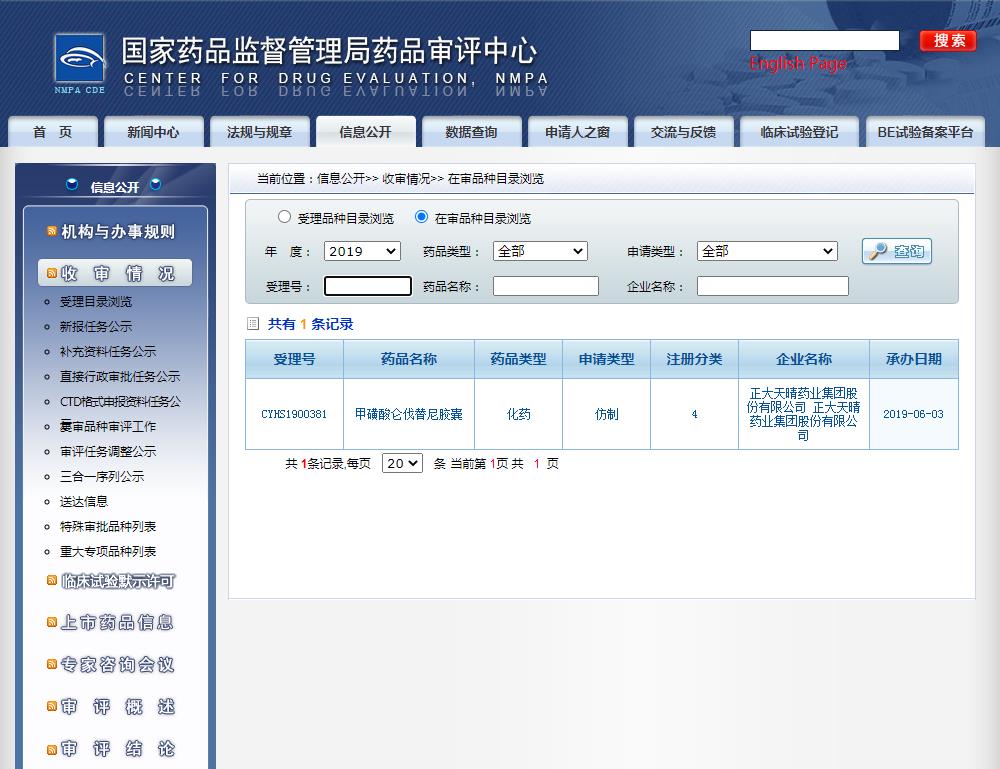This screenshot has width=1000, height=769.
Task: Click the NMPA CDE logo
Action: coord(80,64)
